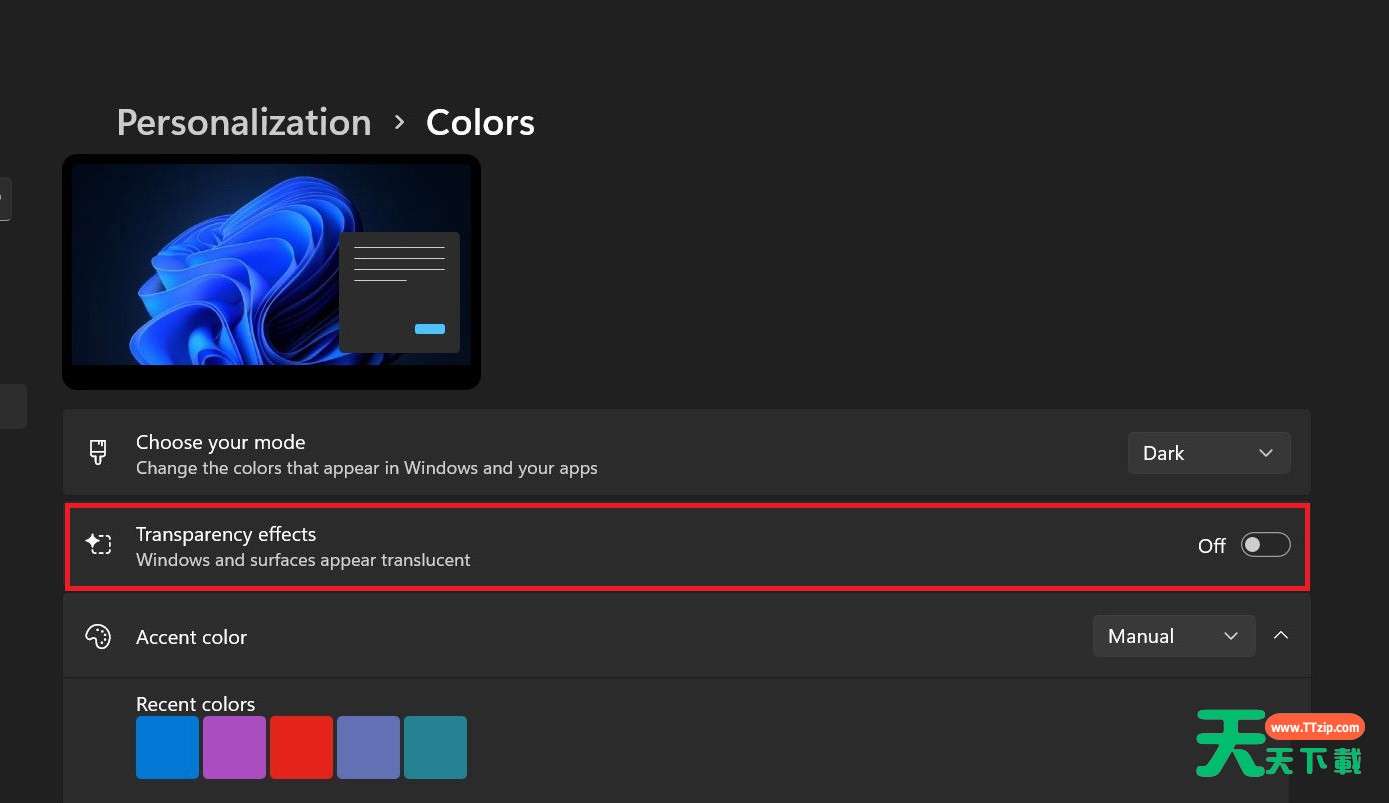Click the mode description starting 'Change the colors'
The height and width of the screenshot is (803, 1389).
coord(367,468)
